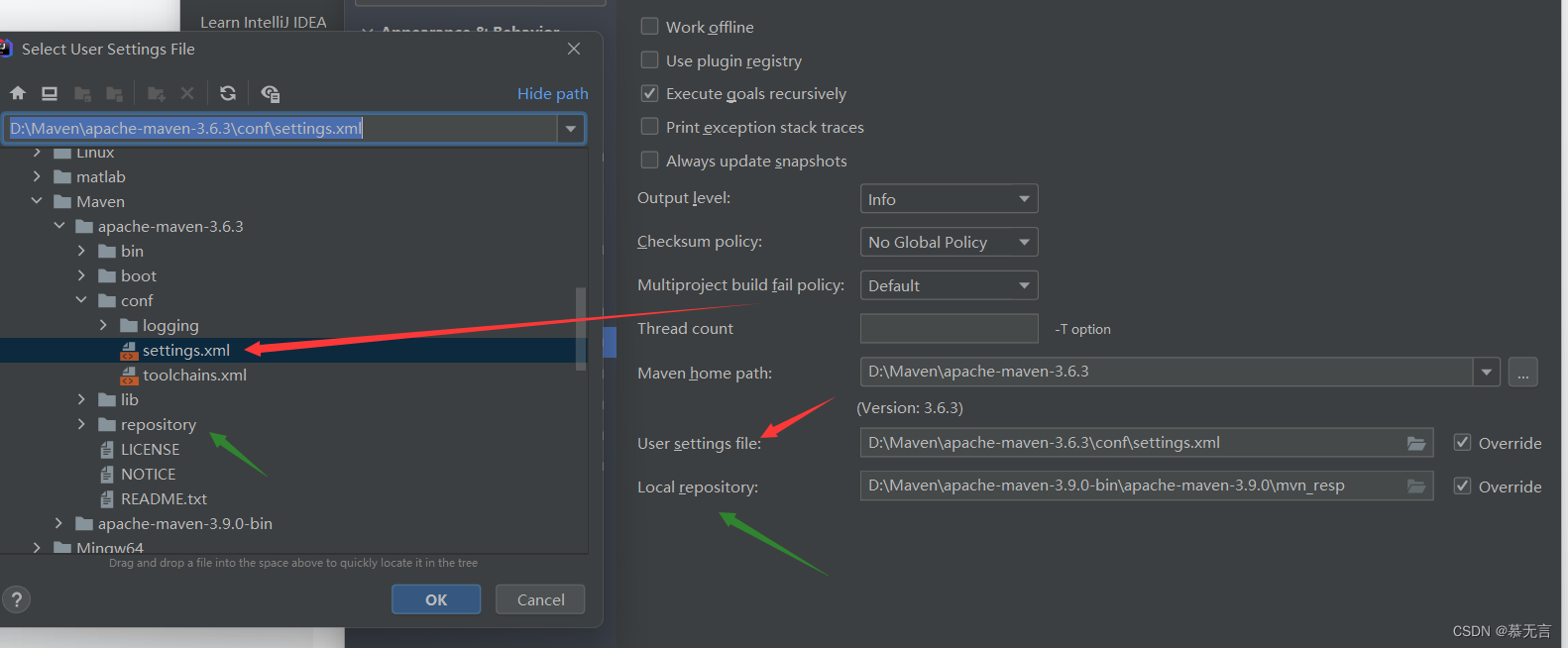Browse for the Local repository folder icon

(1416, 486)
